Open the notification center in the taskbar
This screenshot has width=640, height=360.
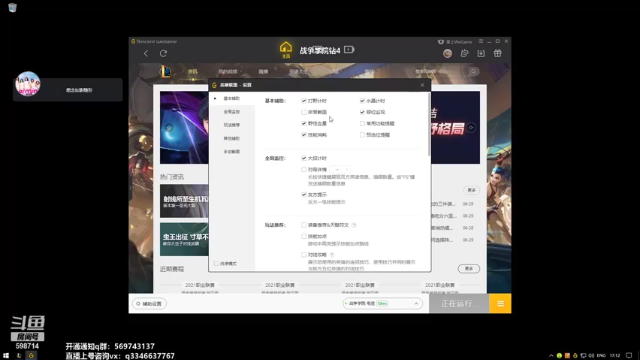(629, 356)
